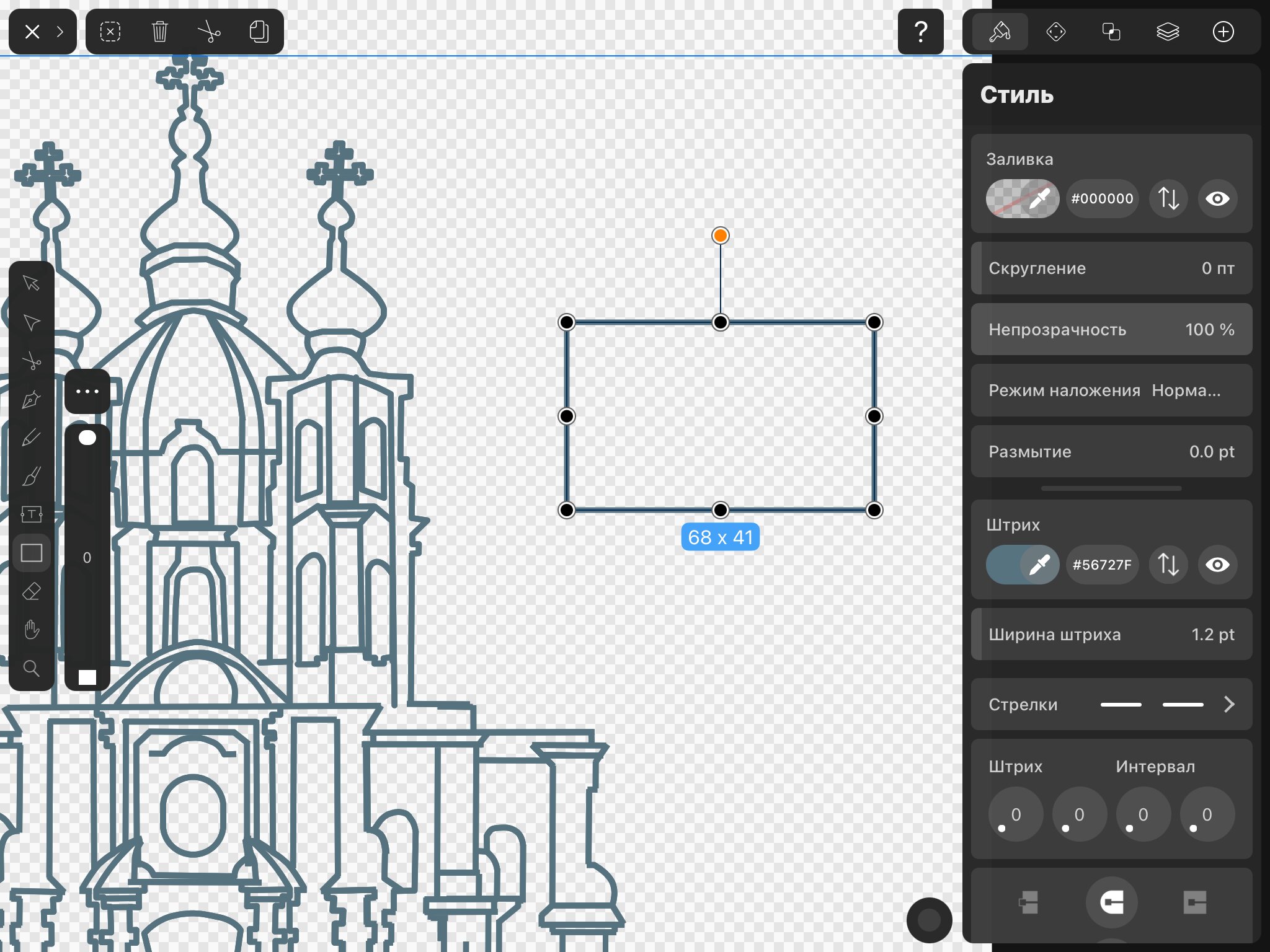This screenshot has height=952, width=1270.
Task: Toggle fill visibility eye icon
Action: click(x=1217, y=199)
